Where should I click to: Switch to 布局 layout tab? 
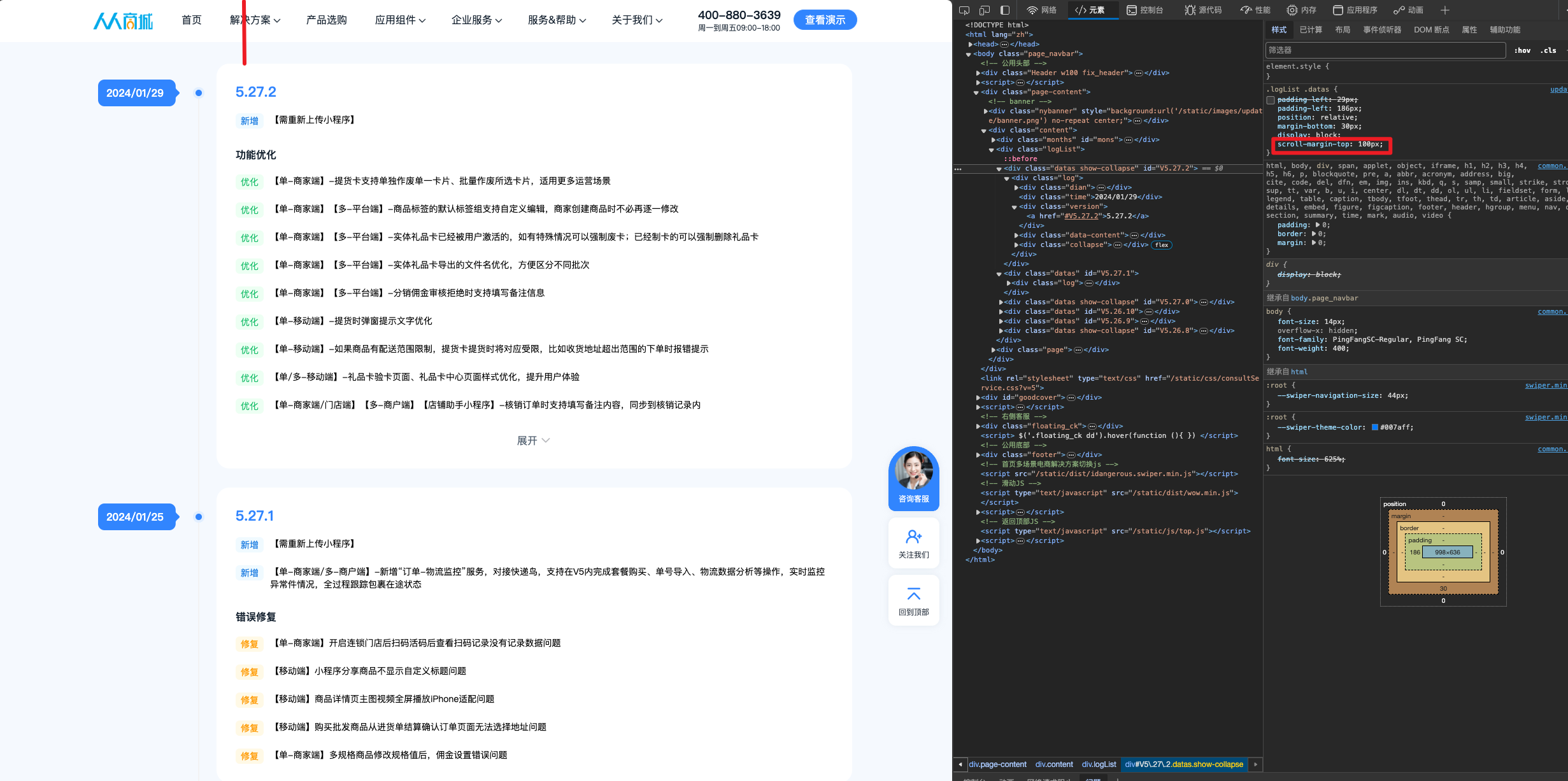click(1343, 30)
